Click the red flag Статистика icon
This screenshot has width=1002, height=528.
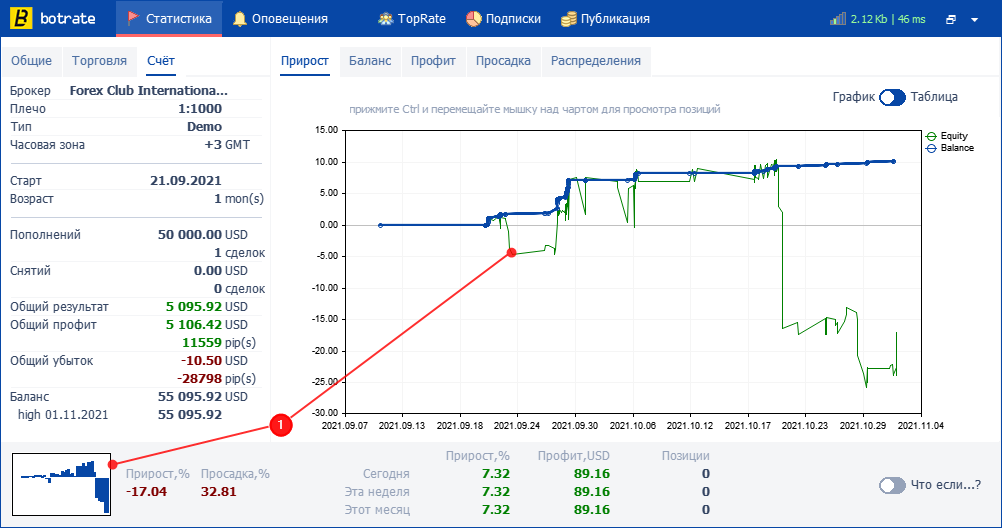point(133,19)
